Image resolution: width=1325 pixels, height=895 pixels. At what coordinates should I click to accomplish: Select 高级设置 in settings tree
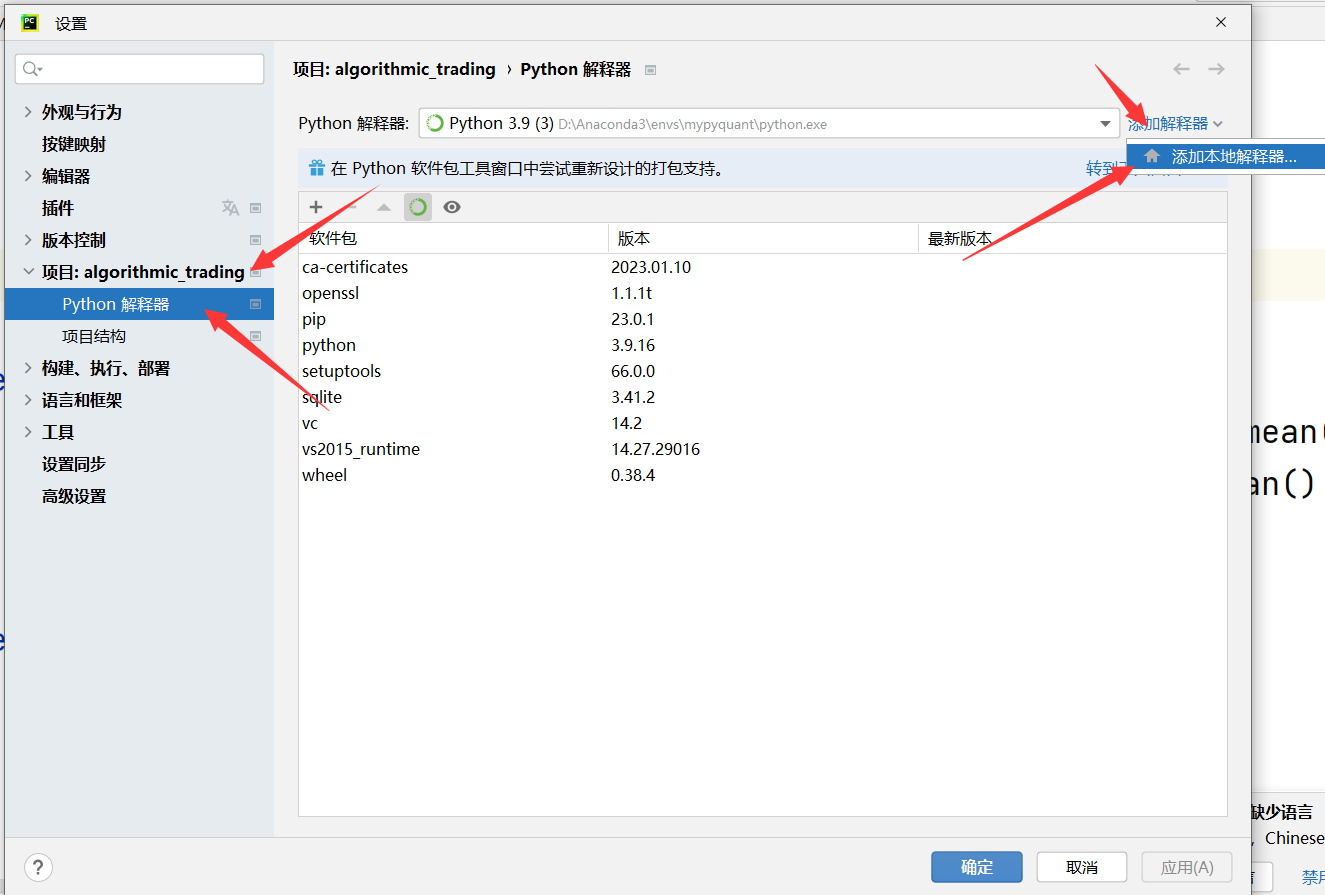coord(73,496)
